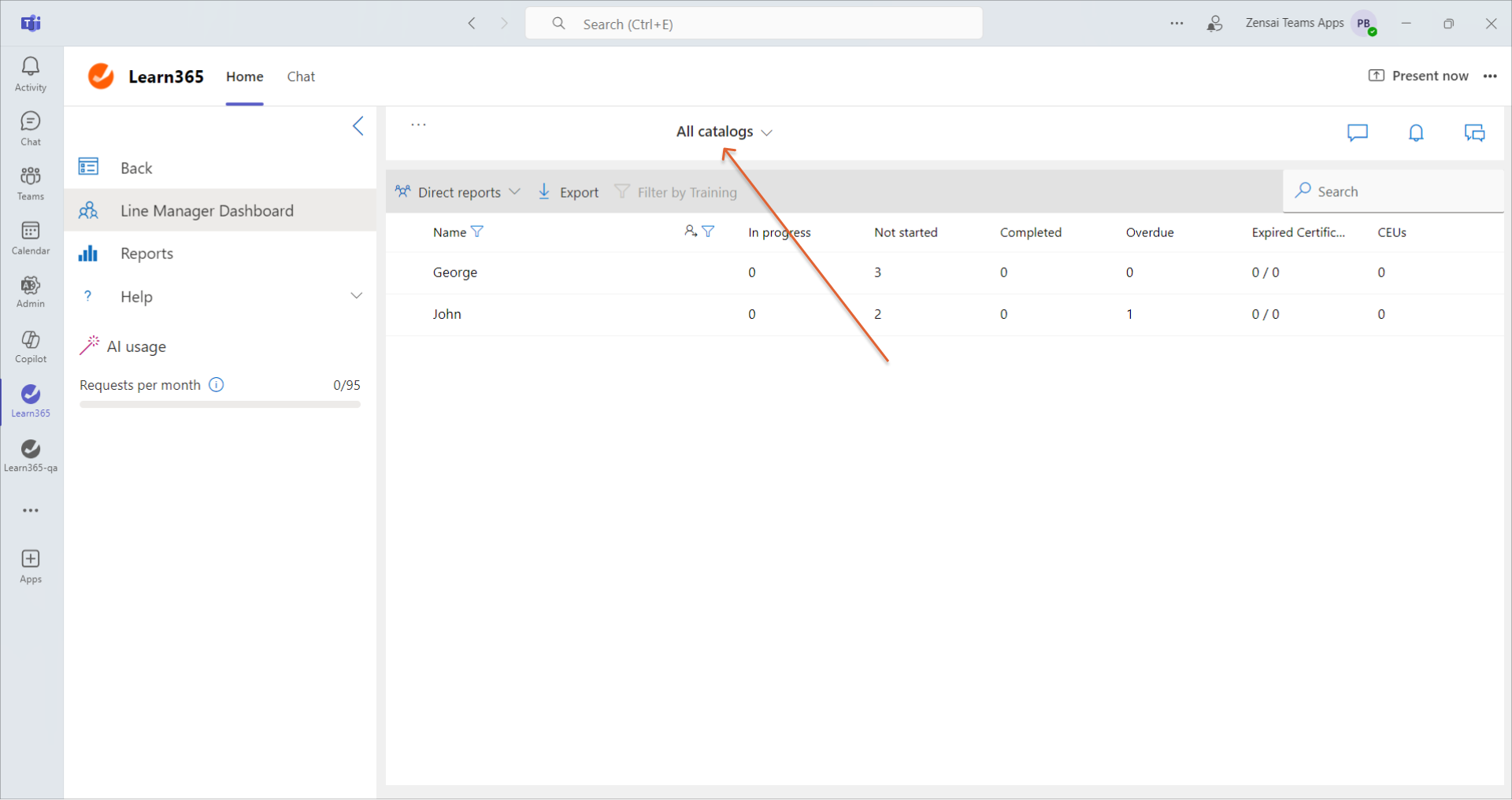Expand the All catalogs dropdown
Viewport: 1512px width, 800px height.
(724, 131)
